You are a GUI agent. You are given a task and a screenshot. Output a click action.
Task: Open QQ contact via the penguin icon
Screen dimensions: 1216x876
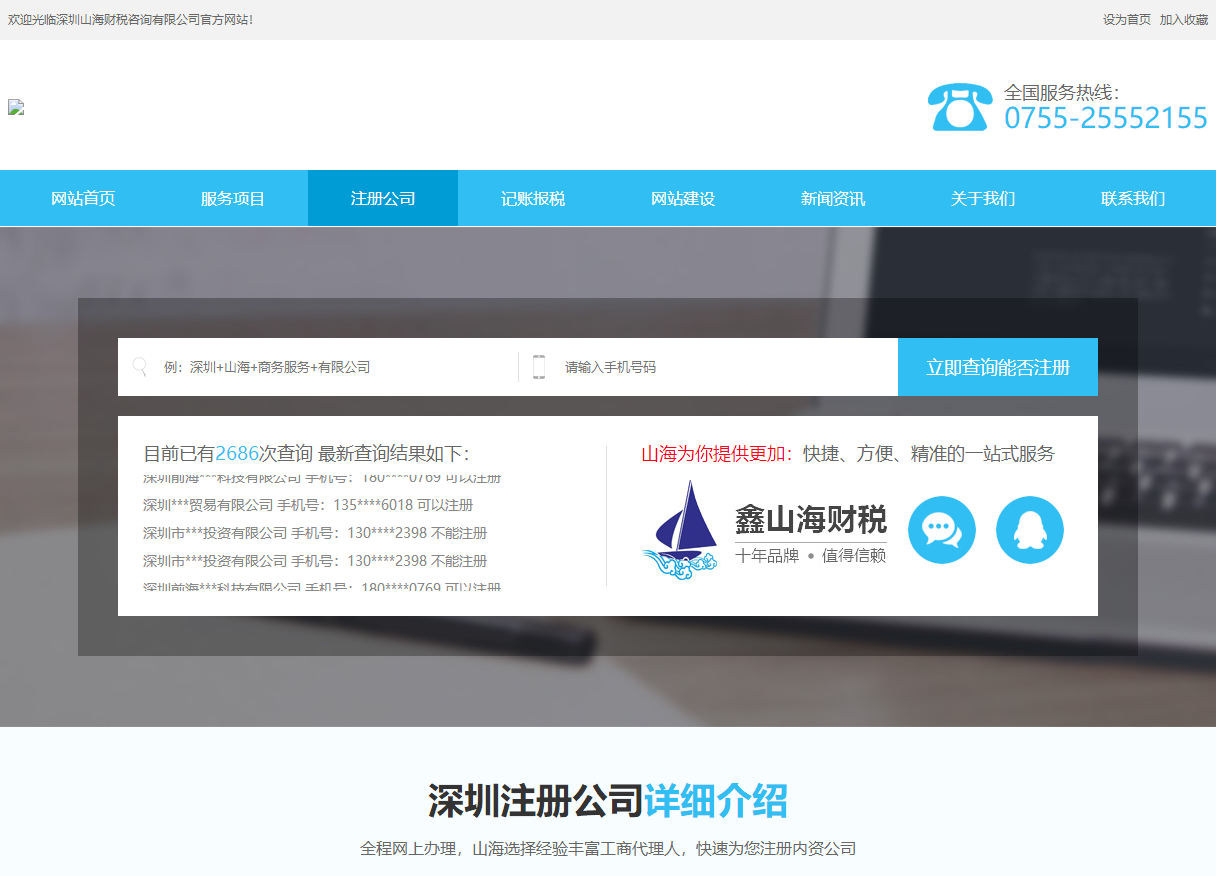click(x=1029, y=530)
